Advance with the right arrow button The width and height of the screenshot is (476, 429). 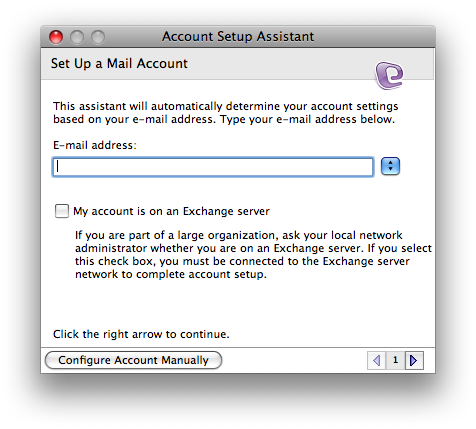[x=414, y=360]
